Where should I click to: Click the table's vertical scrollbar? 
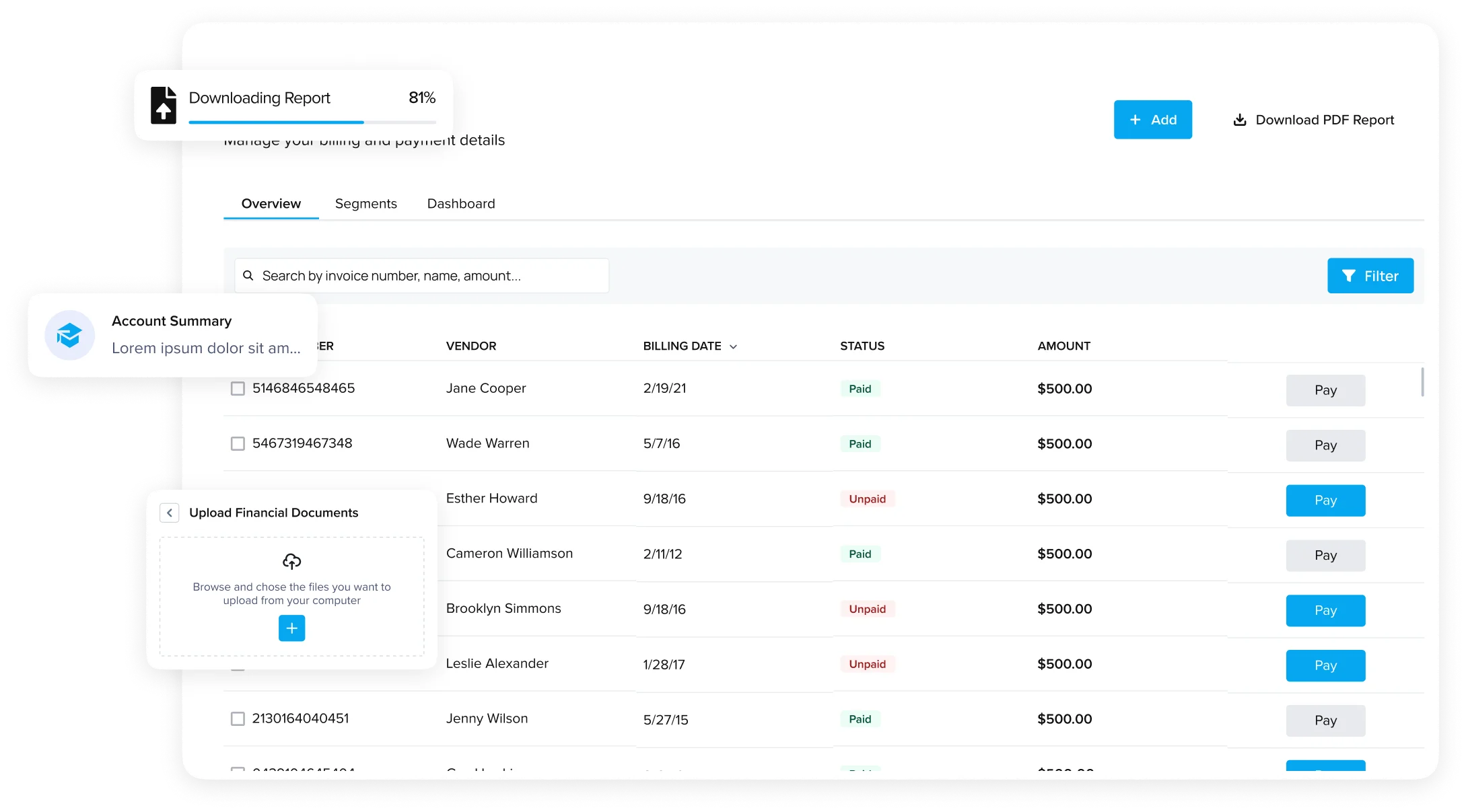click(1422, 382)
